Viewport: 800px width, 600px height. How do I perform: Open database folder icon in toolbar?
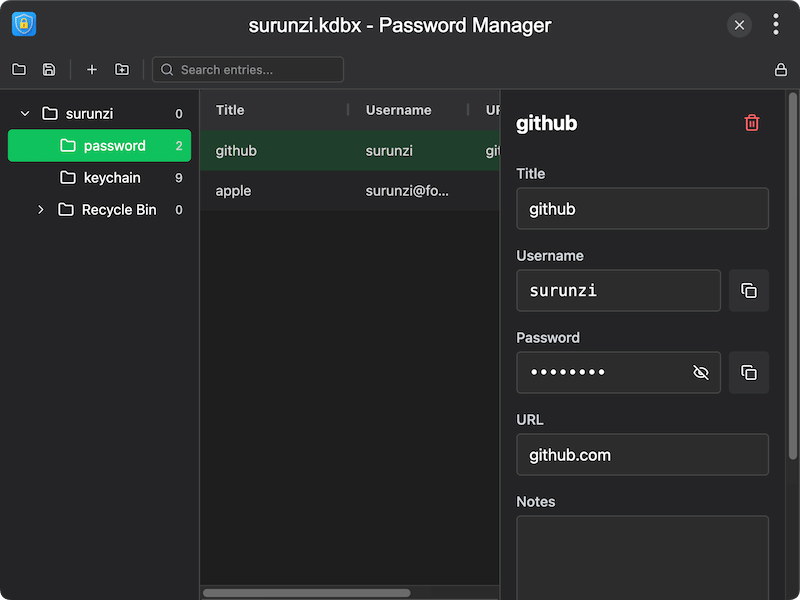tap(19, 70)
